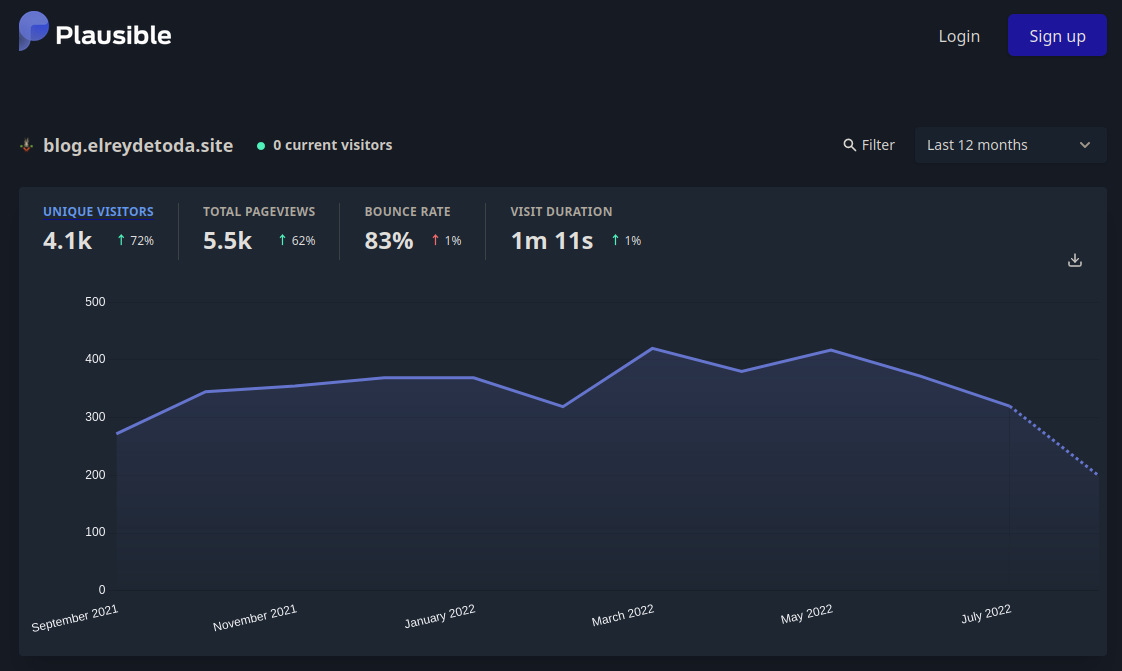Viewport: 1122px width, 671px height.
Task: Click the November 2021 axis label
Action: (255, 617)
